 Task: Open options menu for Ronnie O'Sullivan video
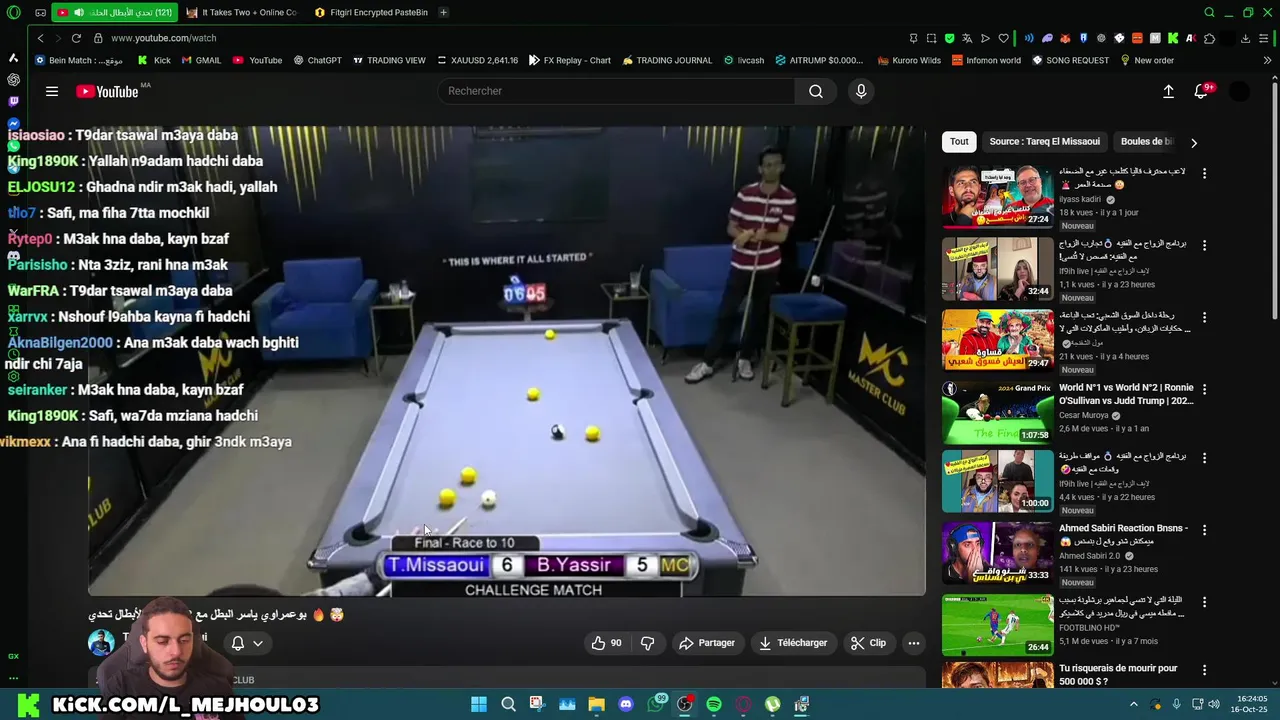click(1204, 389)
